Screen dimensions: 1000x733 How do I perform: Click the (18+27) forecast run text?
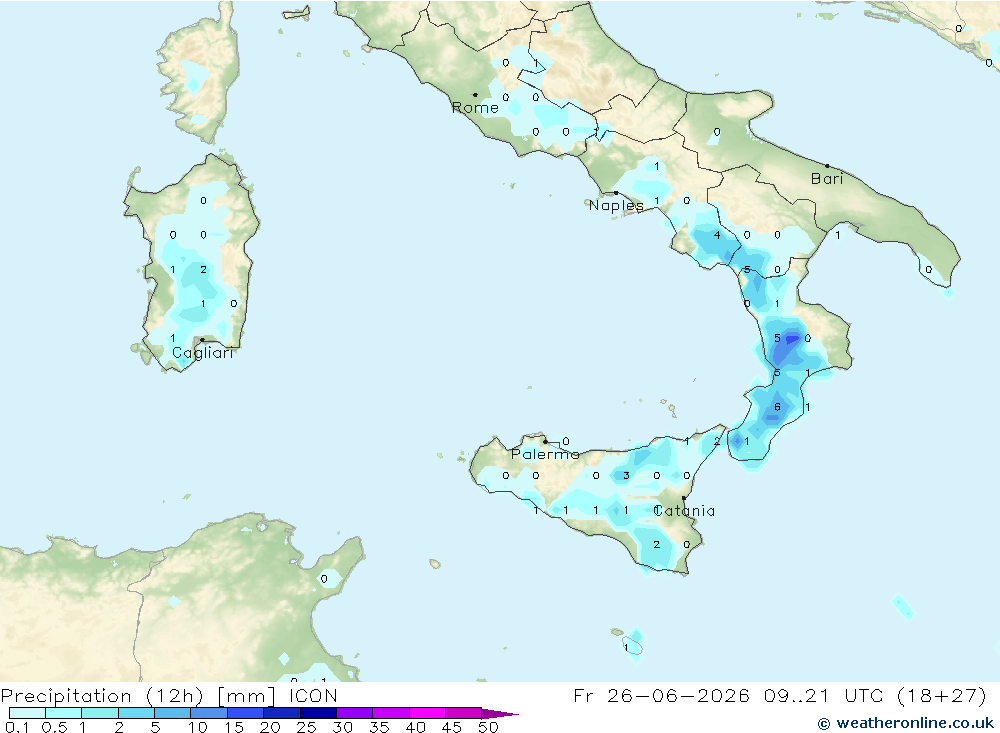[941, 695]
